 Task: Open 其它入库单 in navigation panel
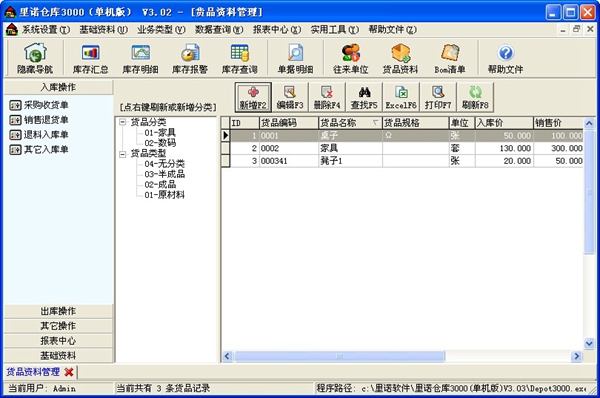click(x=39, y=150)
